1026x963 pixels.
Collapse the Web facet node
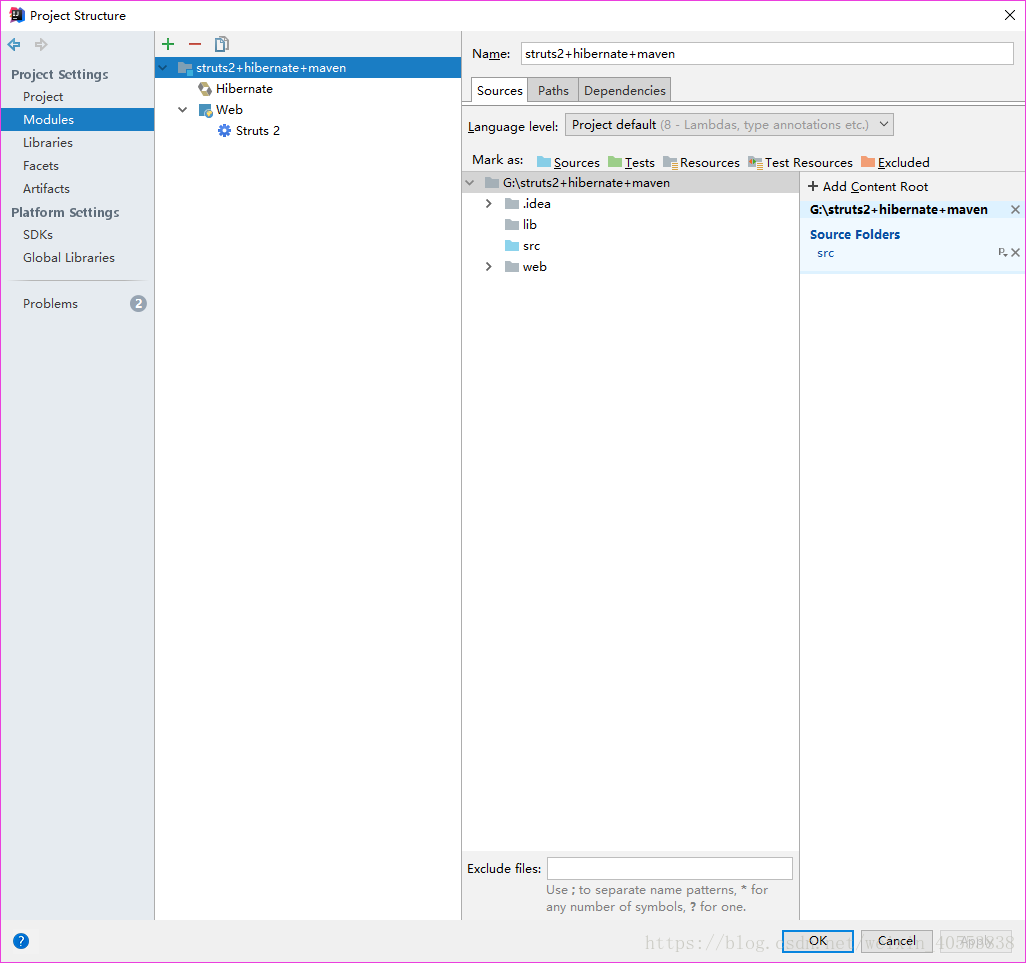click(183, 110)
